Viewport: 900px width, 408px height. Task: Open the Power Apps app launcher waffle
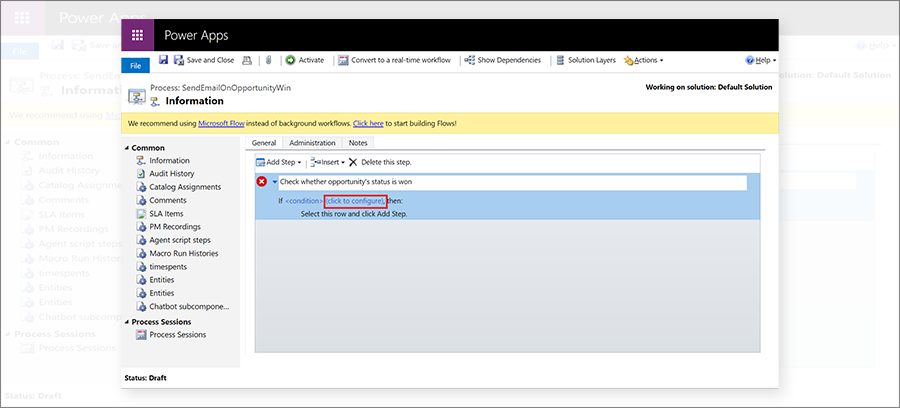(137, 35)
